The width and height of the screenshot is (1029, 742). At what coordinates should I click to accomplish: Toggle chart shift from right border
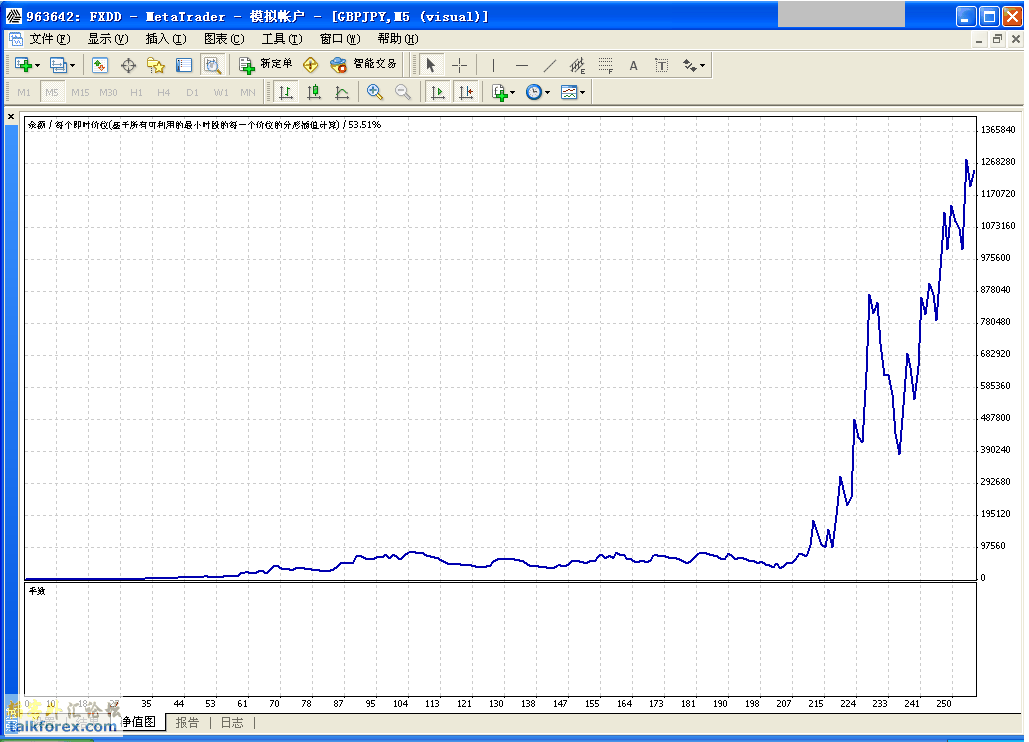pos(466,93)
